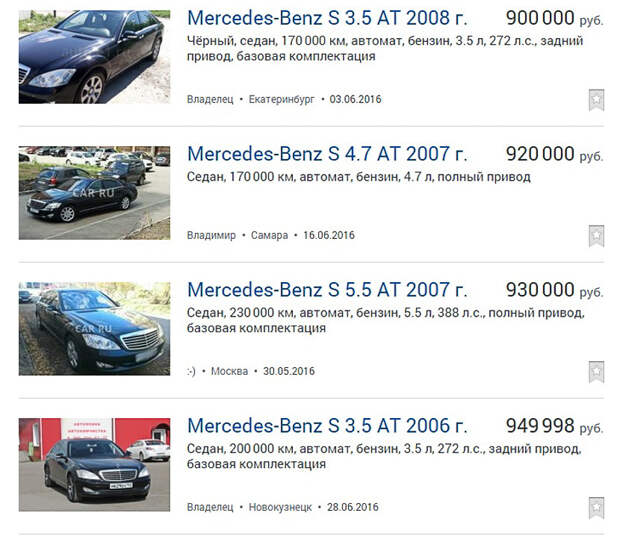Image resolution: width=620 pixels, height=536 pixels.
Task: View photo of the Samara parking lot Mercedes
Action: click(95, 193)
